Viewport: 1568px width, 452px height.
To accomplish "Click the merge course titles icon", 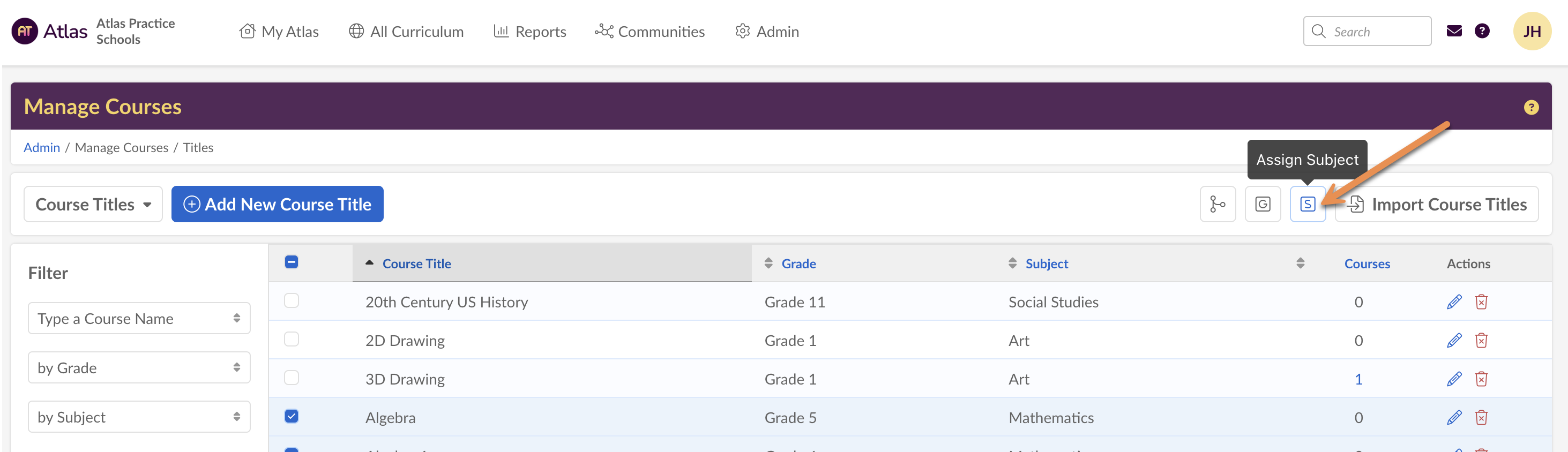I will [1218, 205].
